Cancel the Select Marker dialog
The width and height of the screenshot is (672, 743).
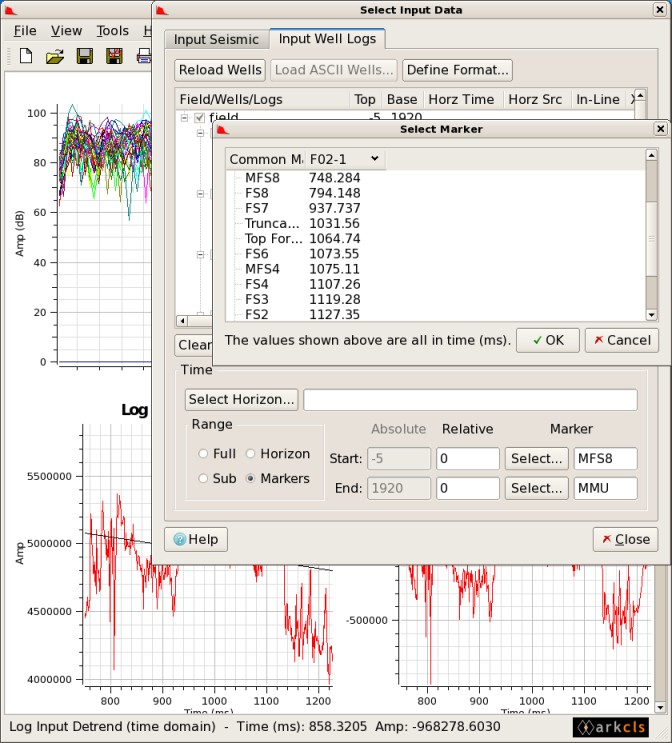coord(622,340)
